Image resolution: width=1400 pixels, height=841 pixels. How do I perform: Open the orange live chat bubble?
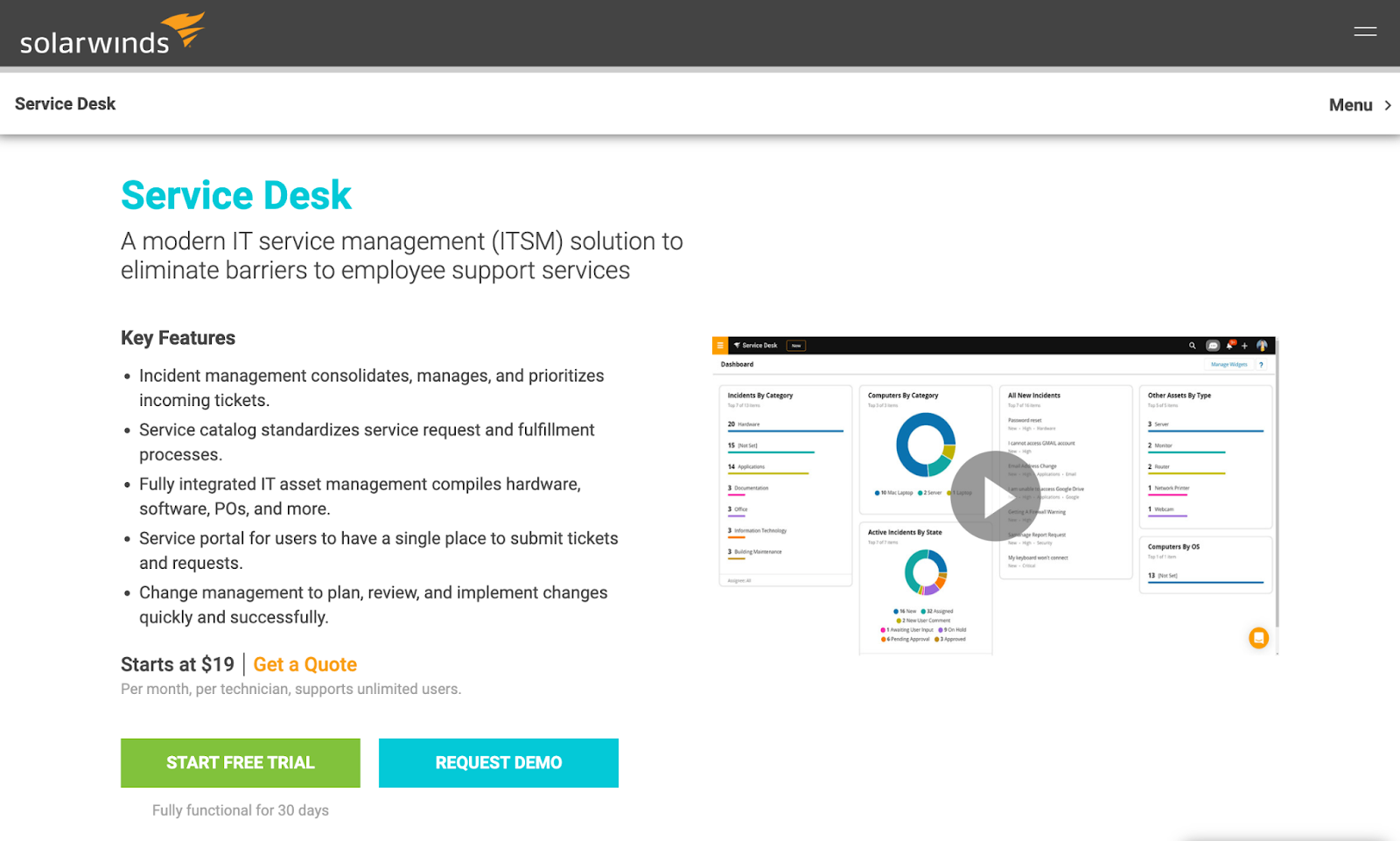(x=1258, y=639)
